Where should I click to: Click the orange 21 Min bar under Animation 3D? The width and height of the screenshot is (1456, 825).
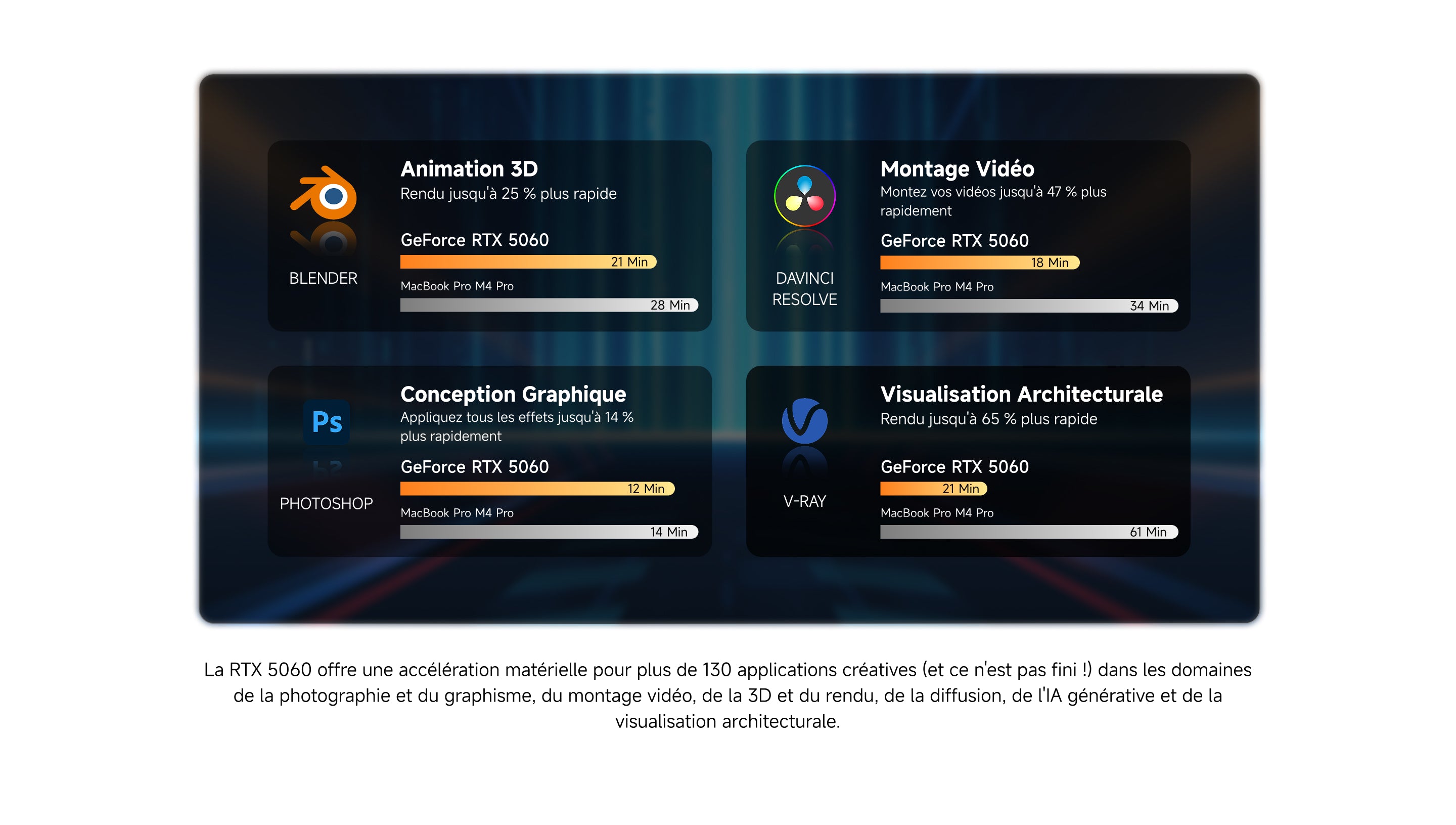pyautogui.click(x=528, y=262)
